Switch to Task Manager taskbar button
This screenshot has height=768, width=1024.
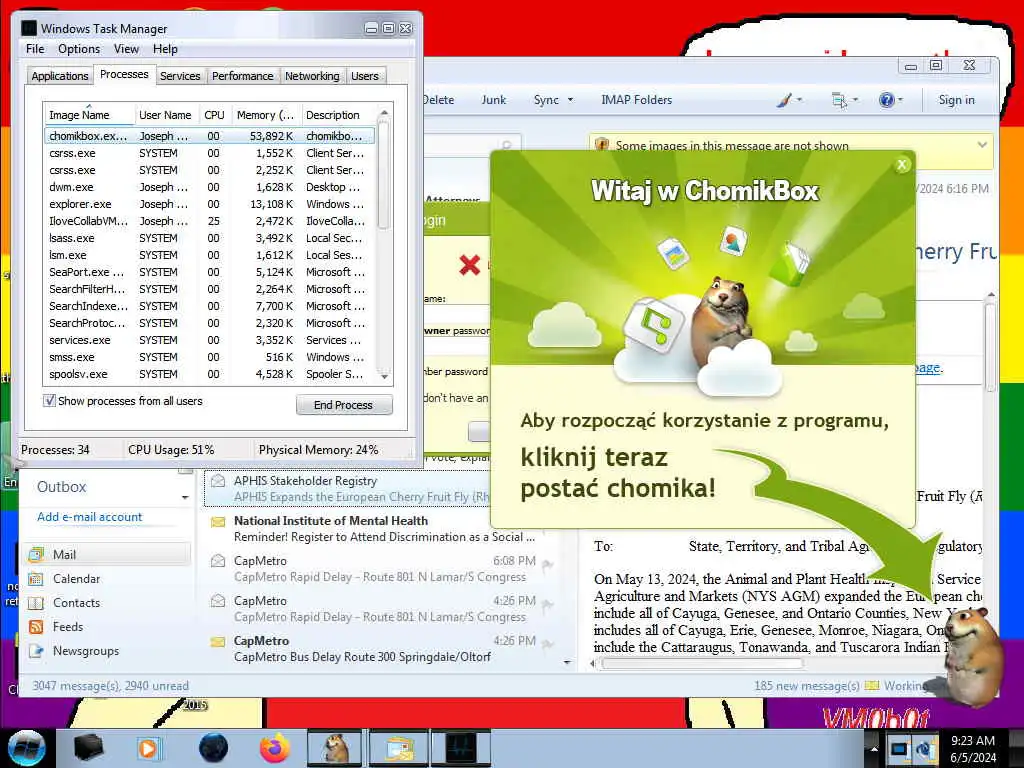[461, 748]
